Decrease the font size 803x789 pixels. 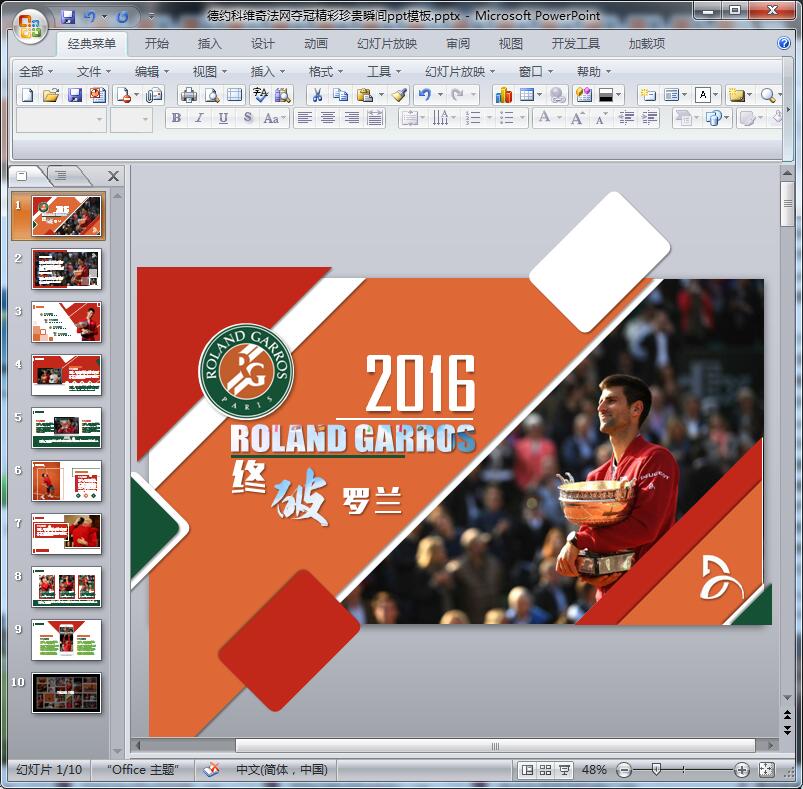coord(601,118)
